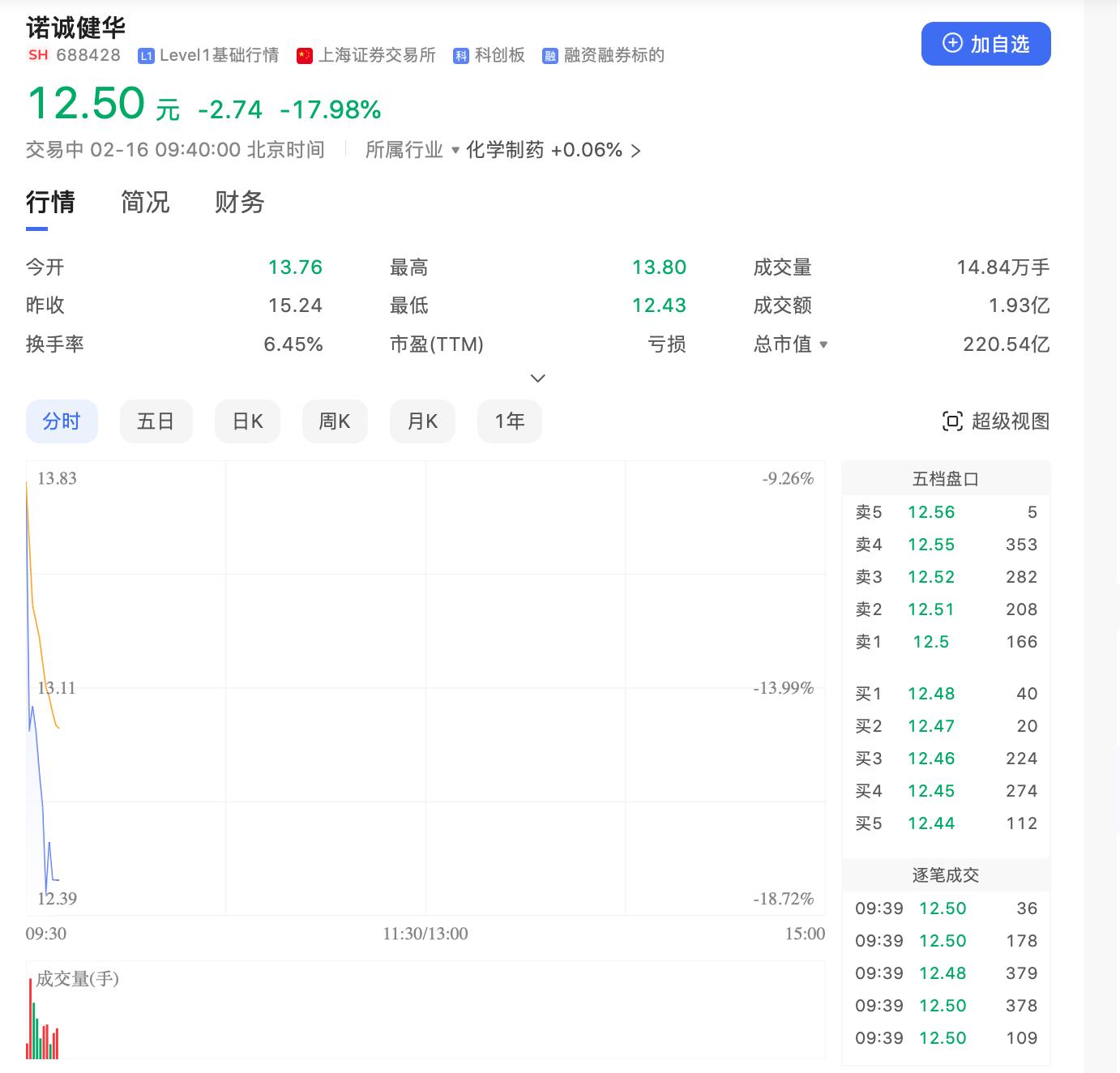1120x1073 pixels.
Task: Switch to the 行情 tab
Action: click(x=50, y=202)
